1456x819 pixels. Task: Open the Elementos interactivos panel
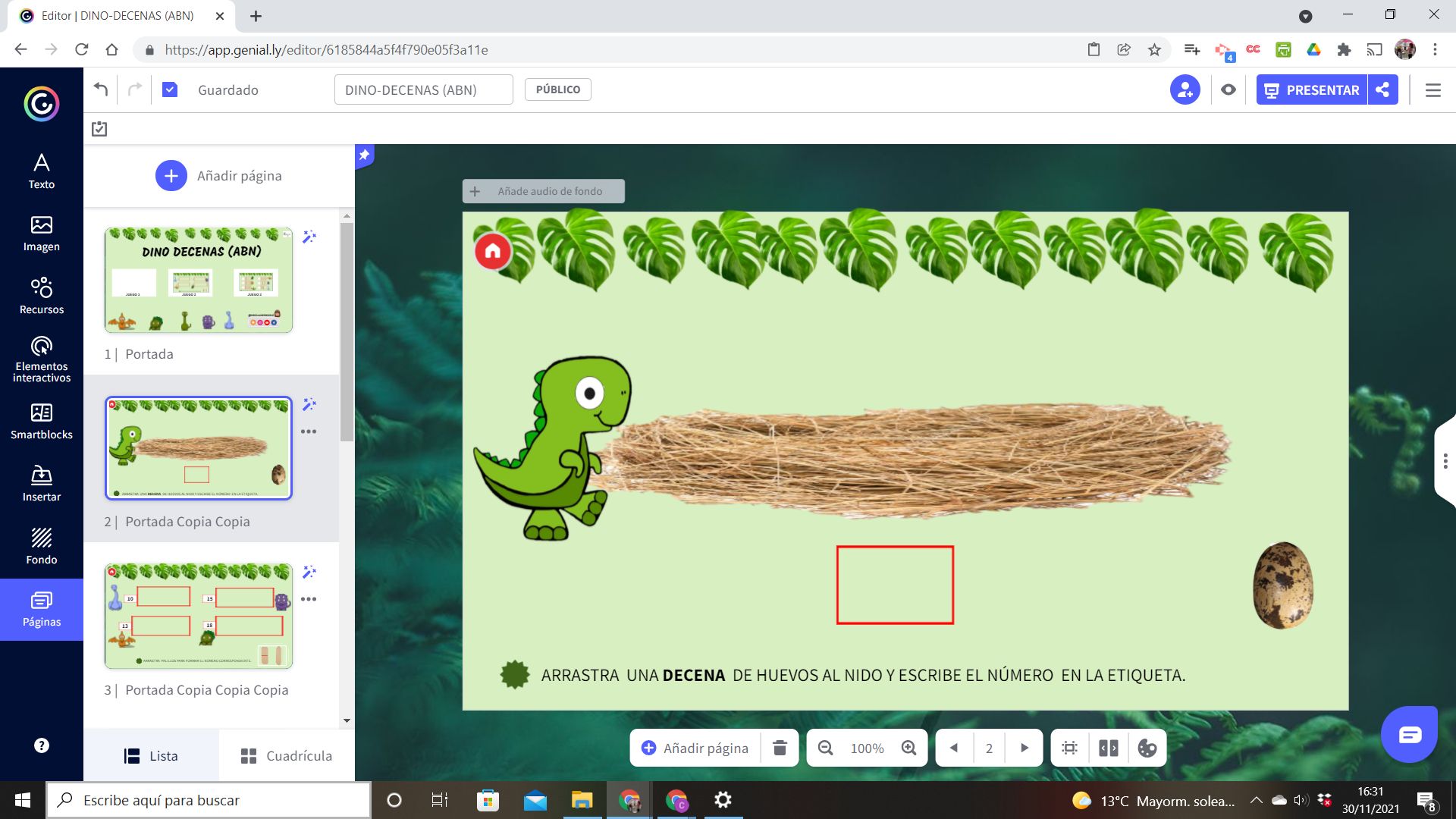pos(42,359)
